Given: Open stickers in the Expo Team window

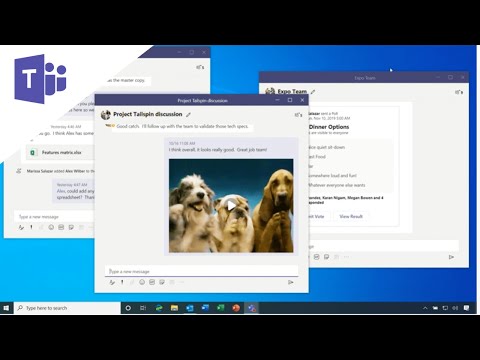Looking at the screenshot, I should (x=327, y=257).
